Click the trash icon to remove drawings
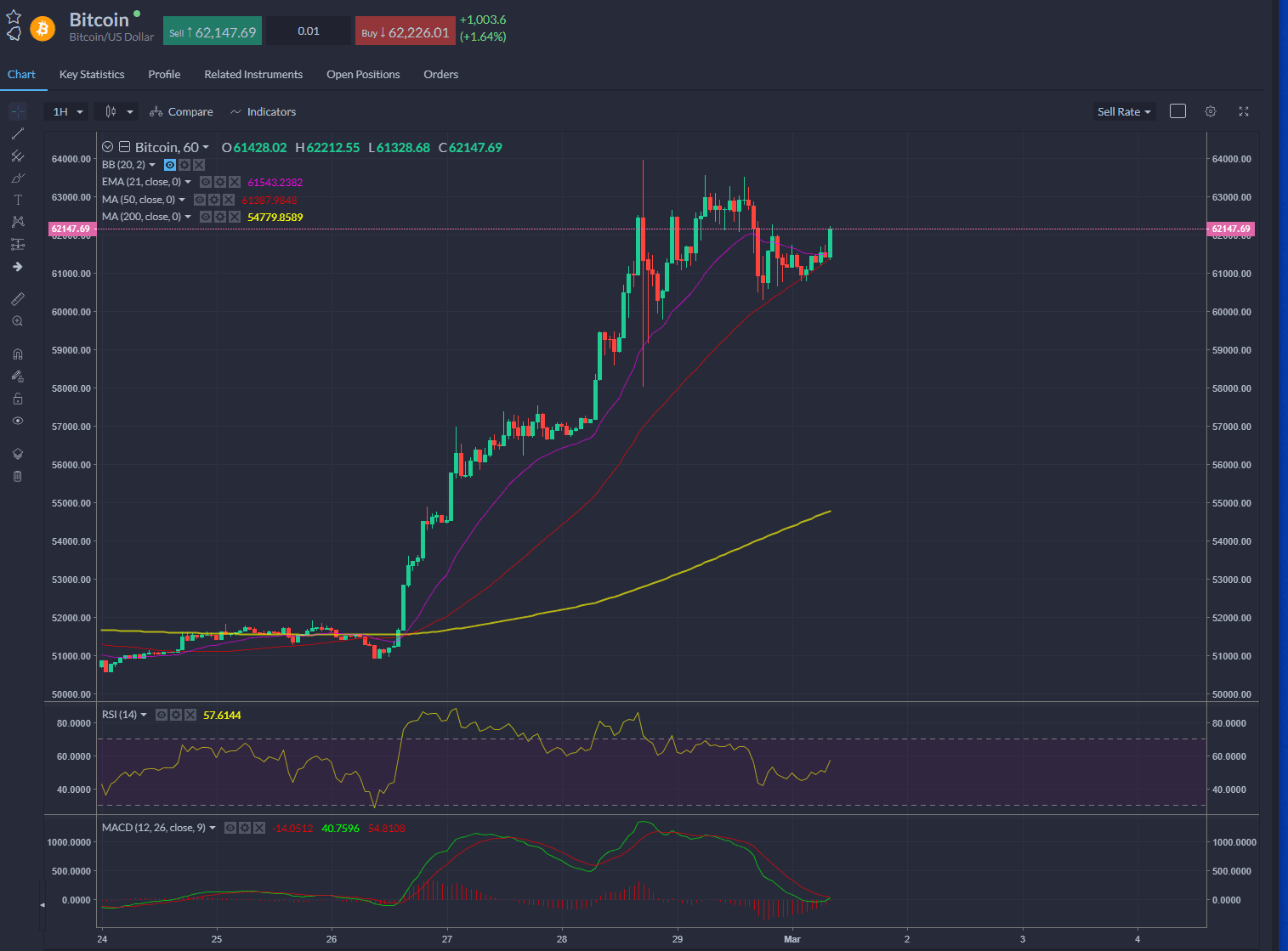Screen dimensions: 1288x951 click(x=18, y=476)
